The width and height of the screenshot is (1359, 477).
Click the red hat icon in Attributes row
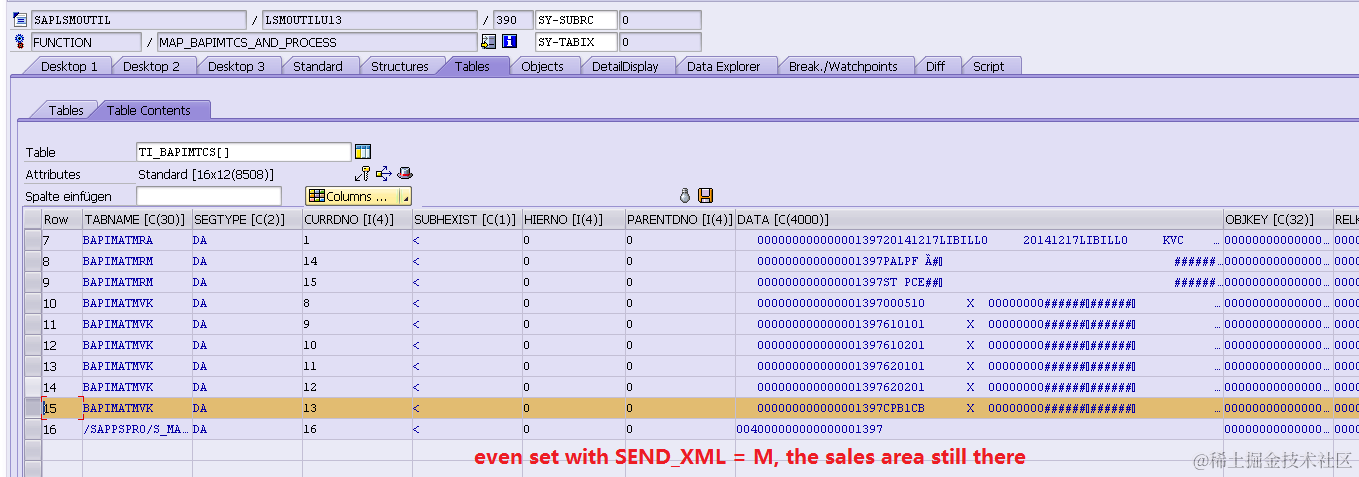coord(405,174)
